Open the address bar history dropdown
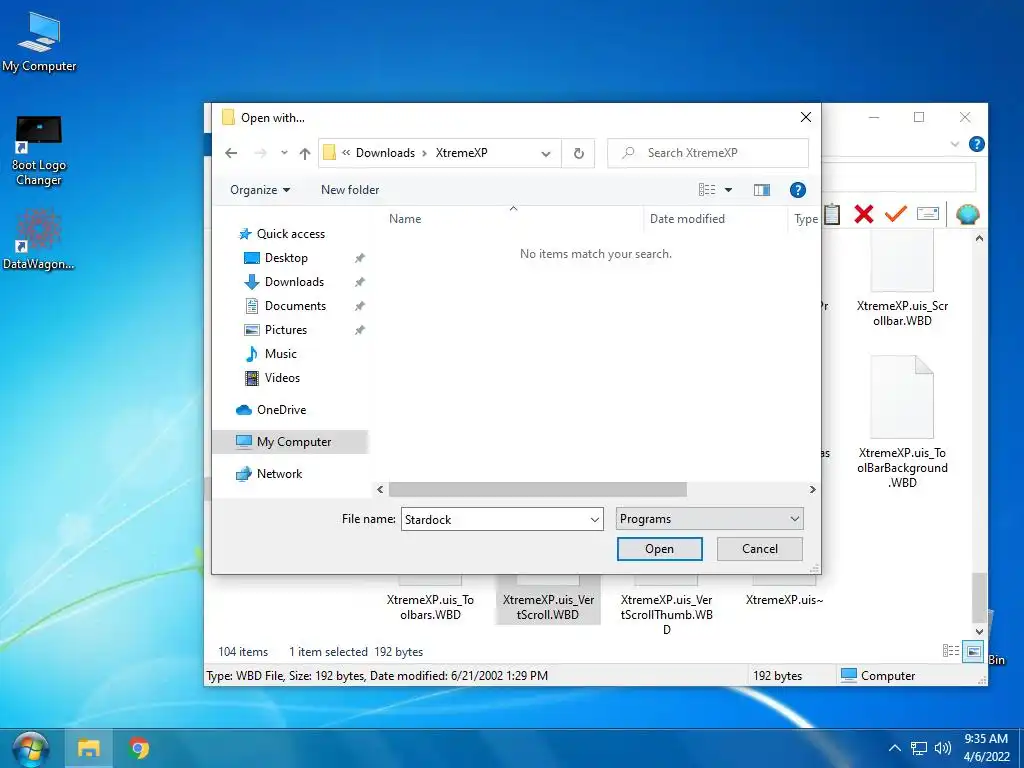1024x768 pixels. pos(545,153)
